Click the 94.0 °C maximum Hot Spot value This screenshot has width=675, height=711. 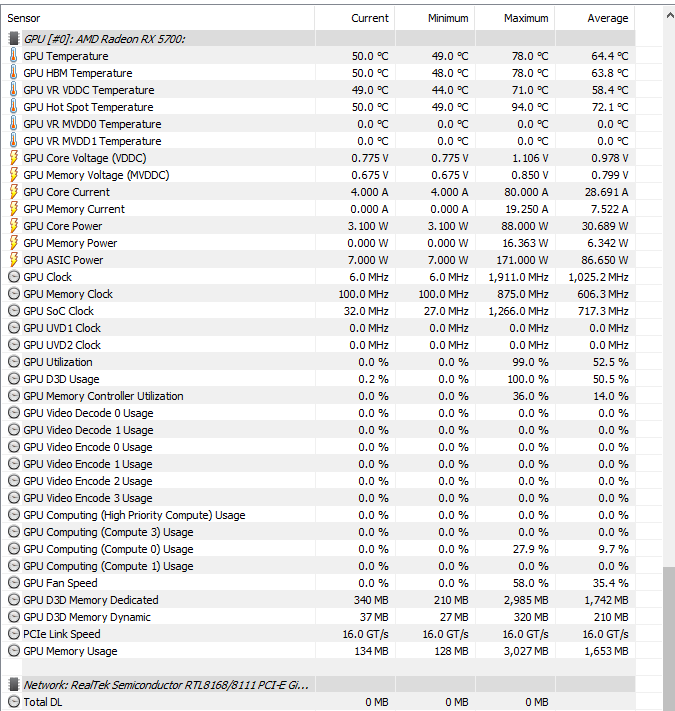click(530, 107)
